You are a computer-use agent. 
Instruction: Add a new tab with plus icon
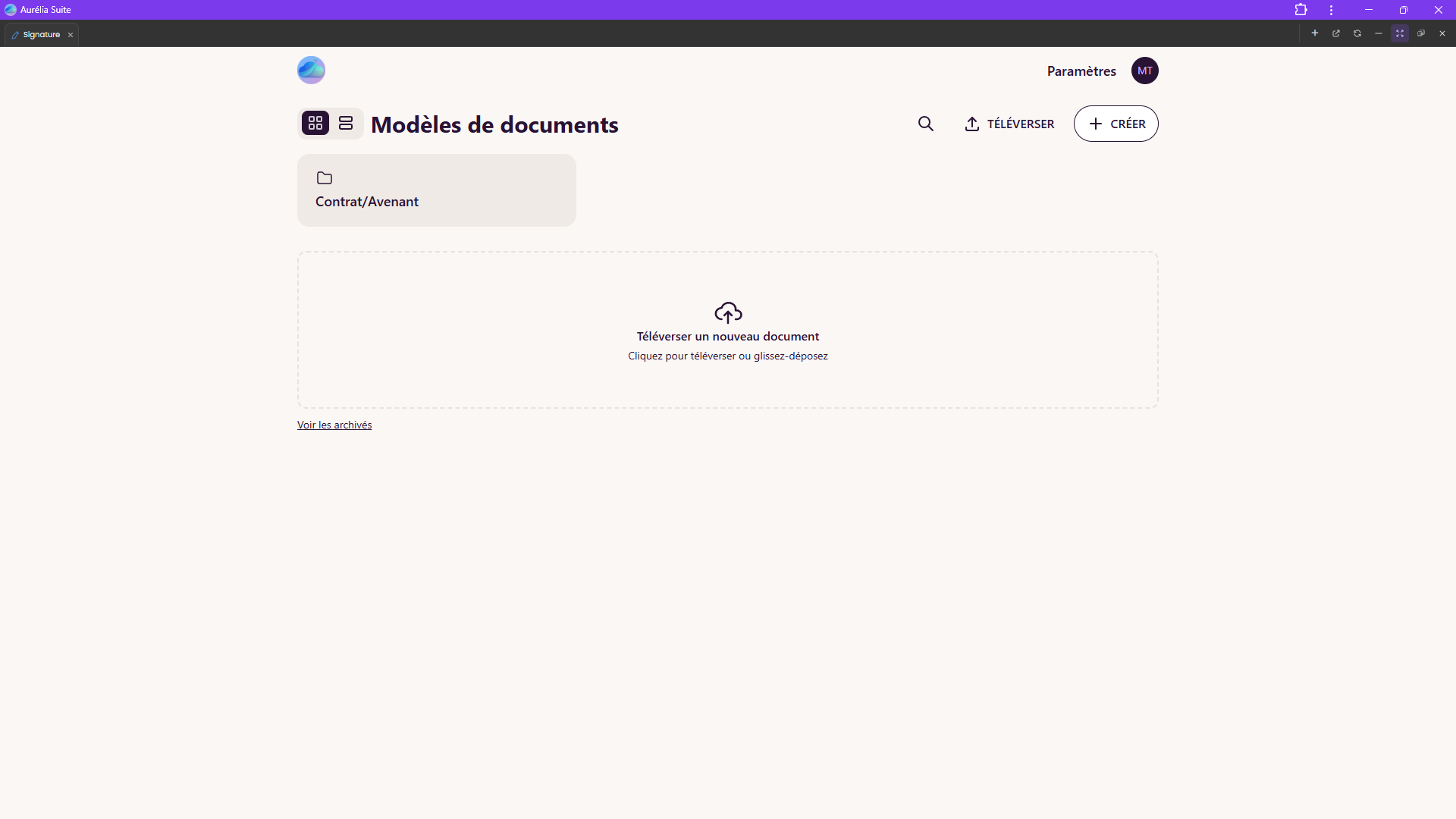click(1315, 33)
